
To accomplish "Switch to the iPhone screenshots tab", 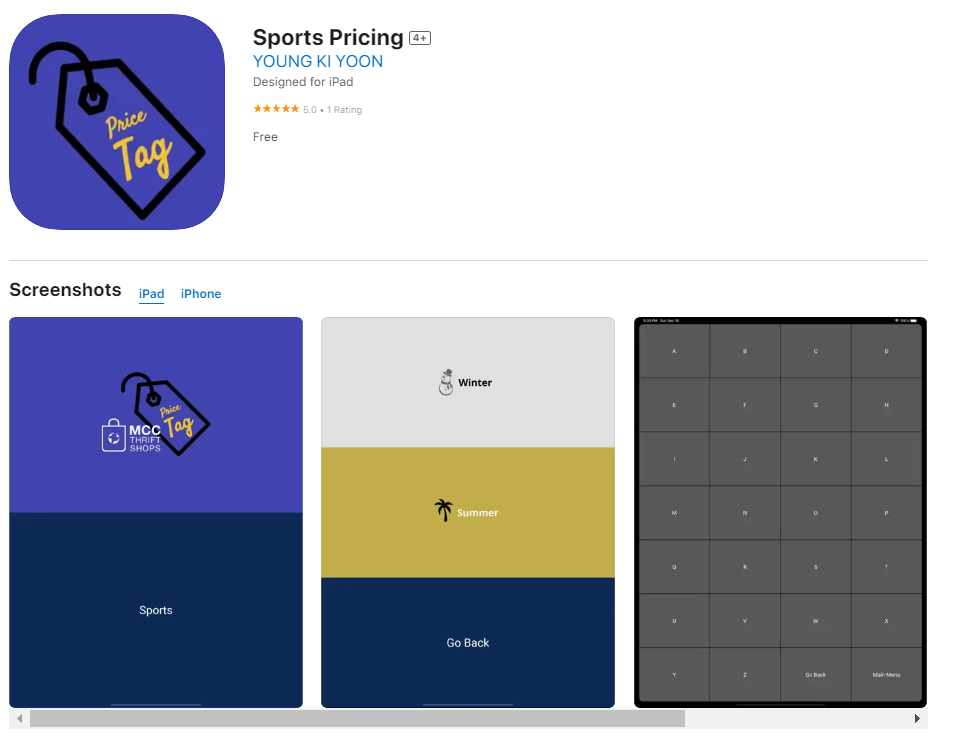I will click(201, 294).
